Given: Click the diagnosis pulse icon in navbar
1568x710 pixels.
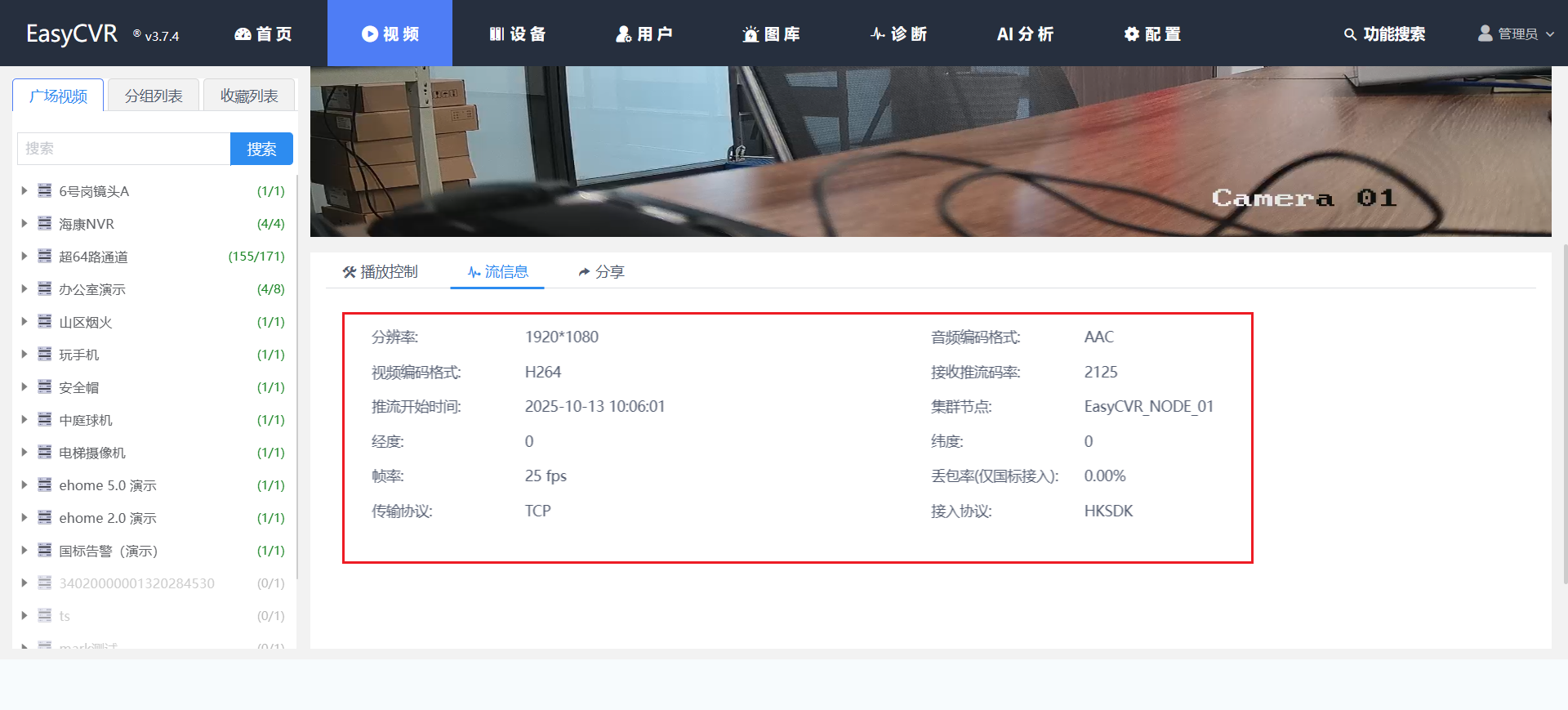Looking at the screenshot, I should coord(877,33).
